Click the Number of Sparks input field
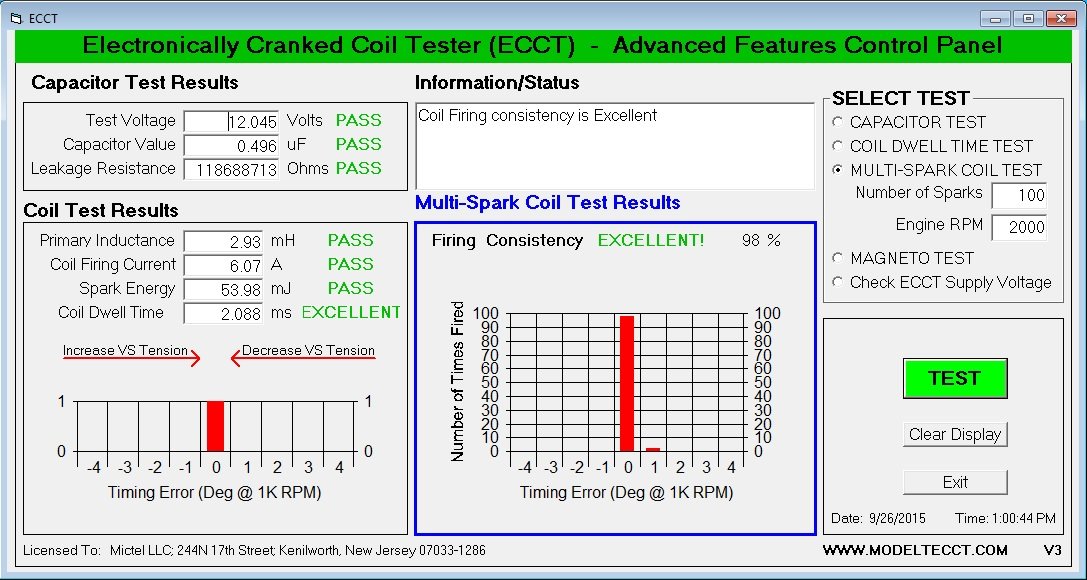This screenshot has width=1087, height=580. pos(1019,195)
